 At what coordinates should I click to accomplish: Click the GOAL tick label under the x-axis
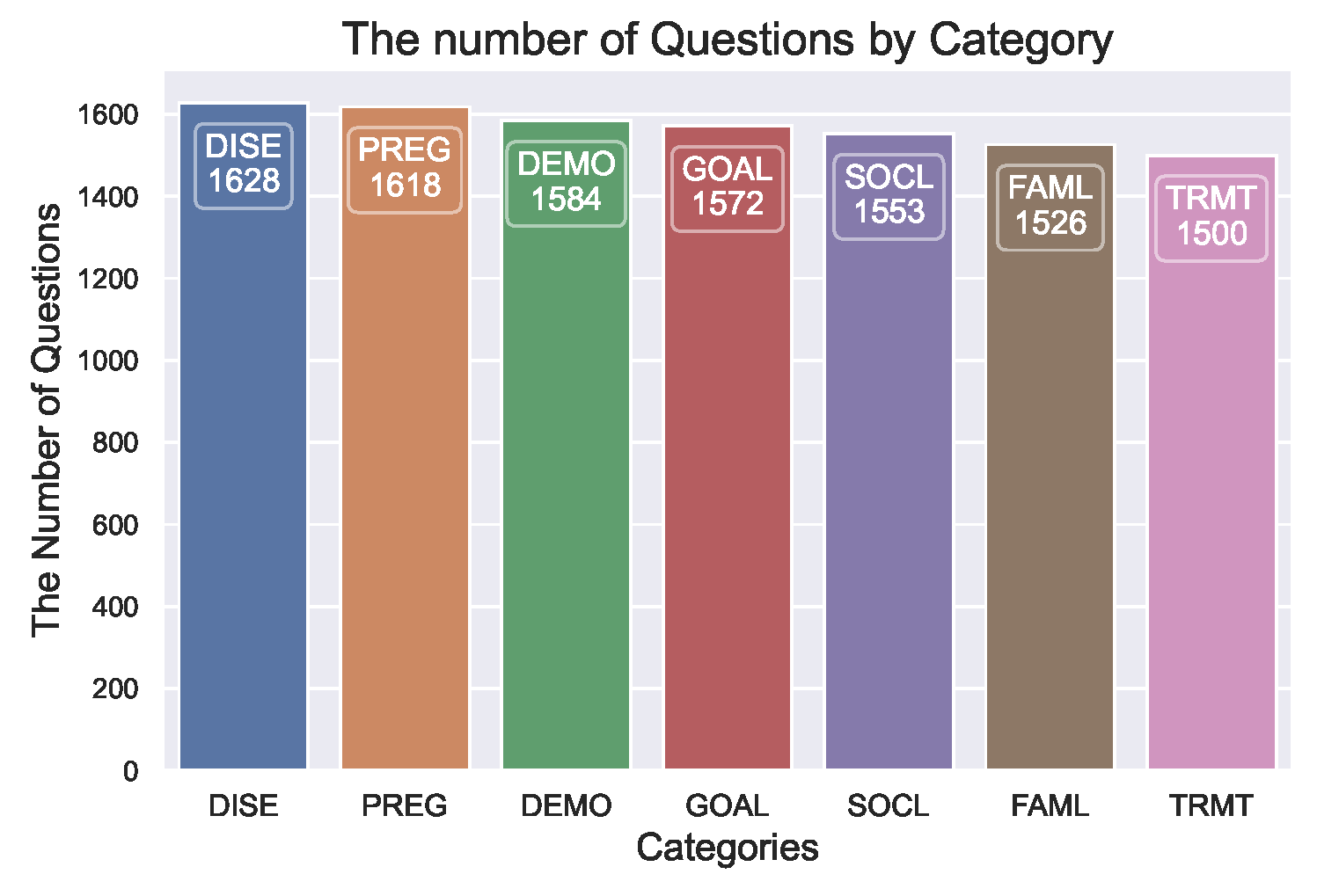point(728,805)
